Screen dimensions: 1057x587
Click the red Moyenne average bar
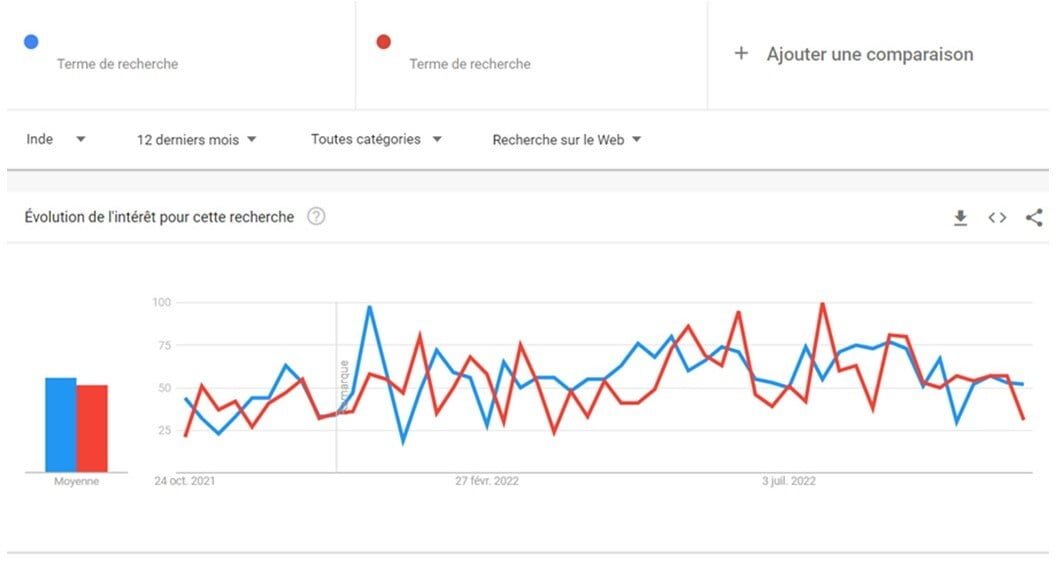pyautogui.click(x=92, y=428)
